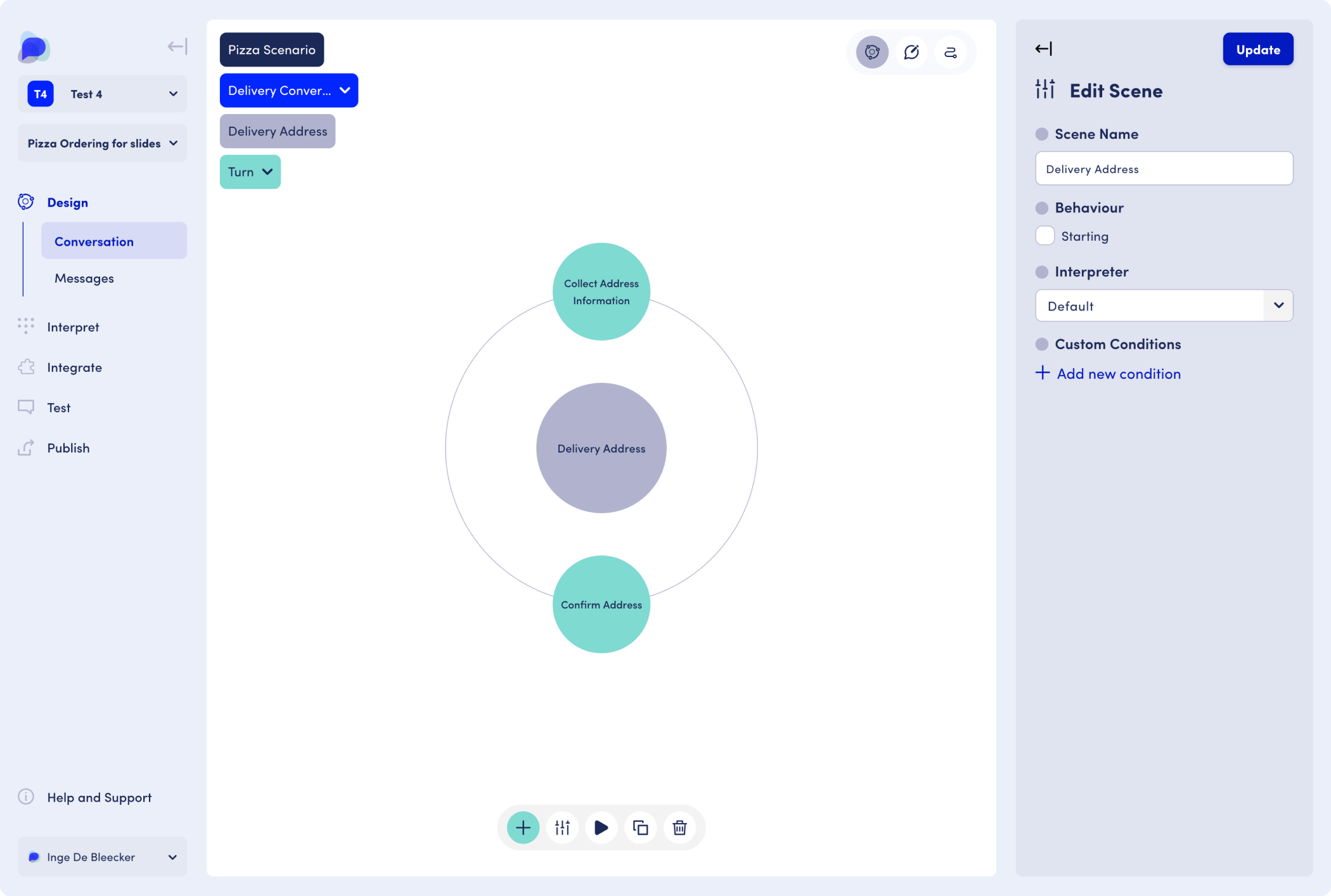This screenshot has width=1331, height=896.
Task: Click the chat edit icon at top right
Action: 911,52
